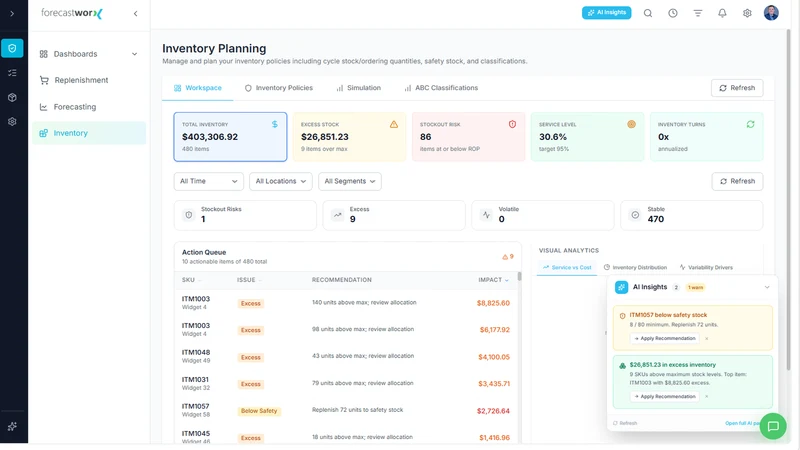The width and height of the screenshot is (800, 450).
Task: Switch to the ABC Classifications tab
Action: point(441,88)
